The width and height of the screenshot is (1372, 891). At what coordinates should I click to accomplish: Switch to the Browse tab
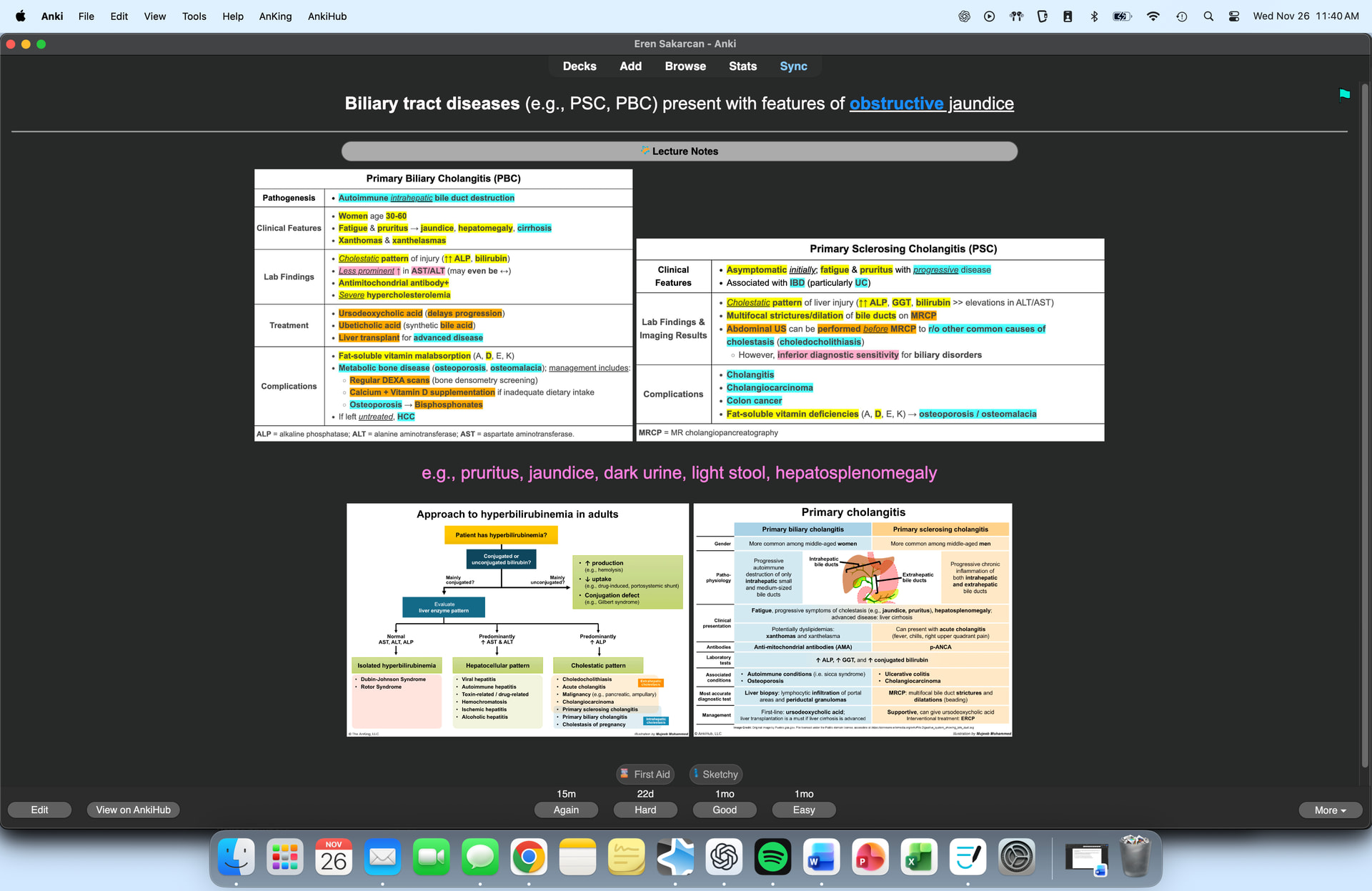[685, 66]
